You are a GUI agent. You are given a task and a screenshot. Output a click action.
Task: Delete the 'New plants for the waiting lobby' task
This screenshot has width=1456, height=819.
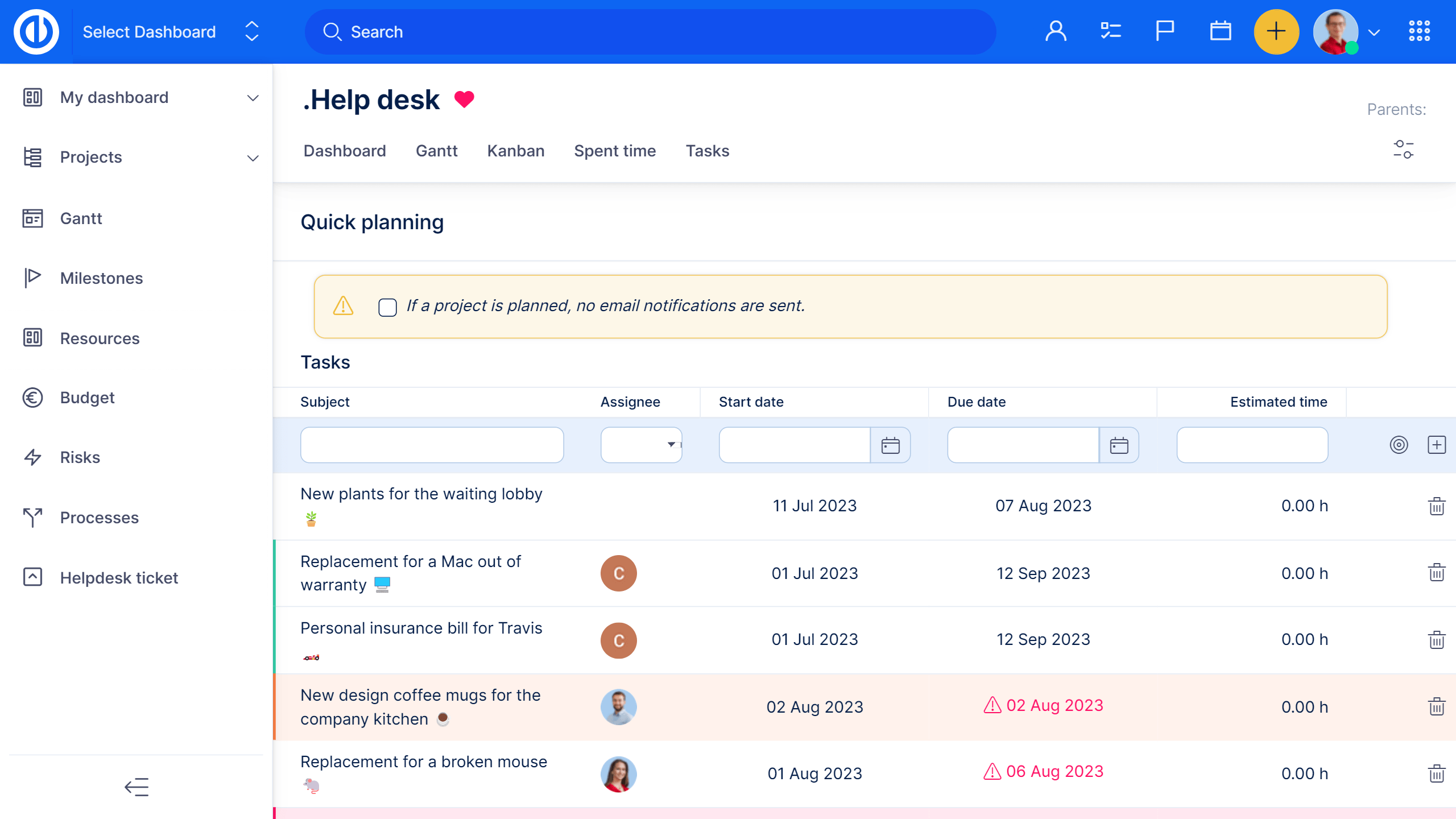pyautogui.click(x=1437, y=505)
